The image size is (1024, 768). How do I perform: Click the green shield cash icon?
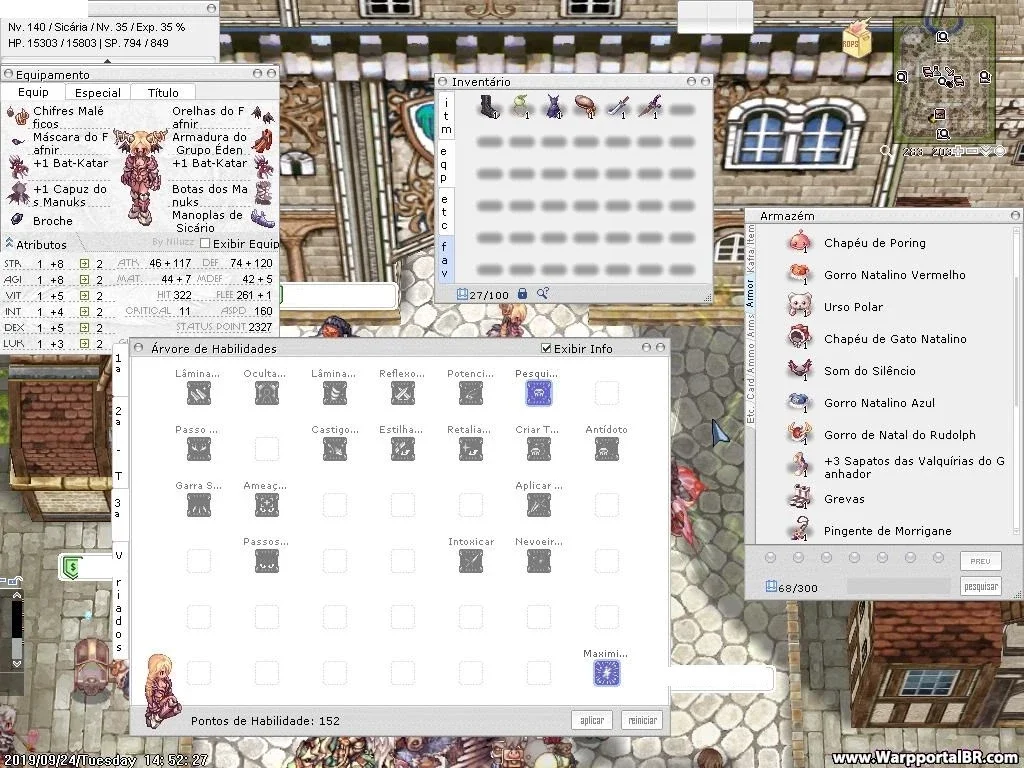(71, 568)
